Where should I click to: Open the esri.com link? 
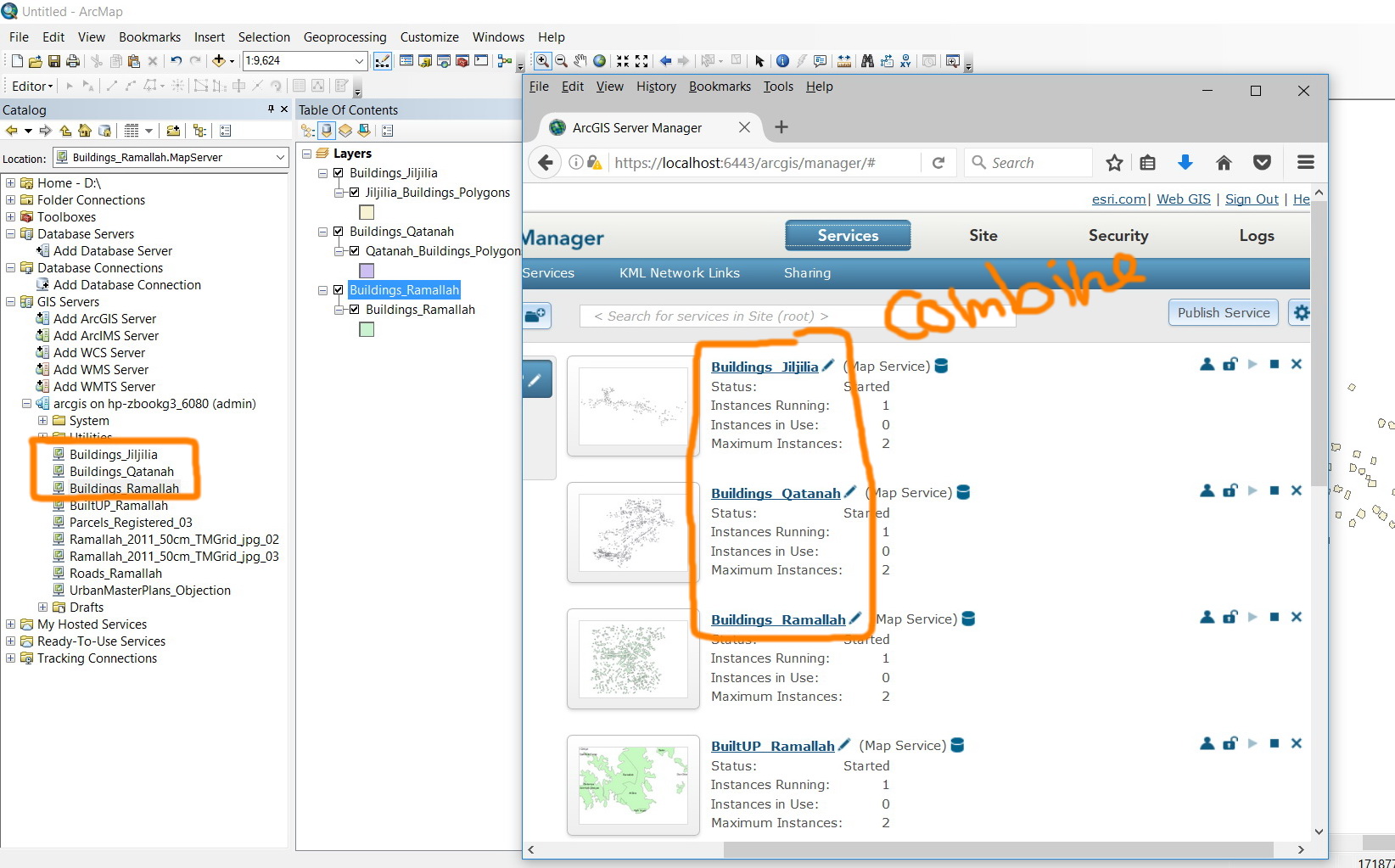pos(1119,199)
